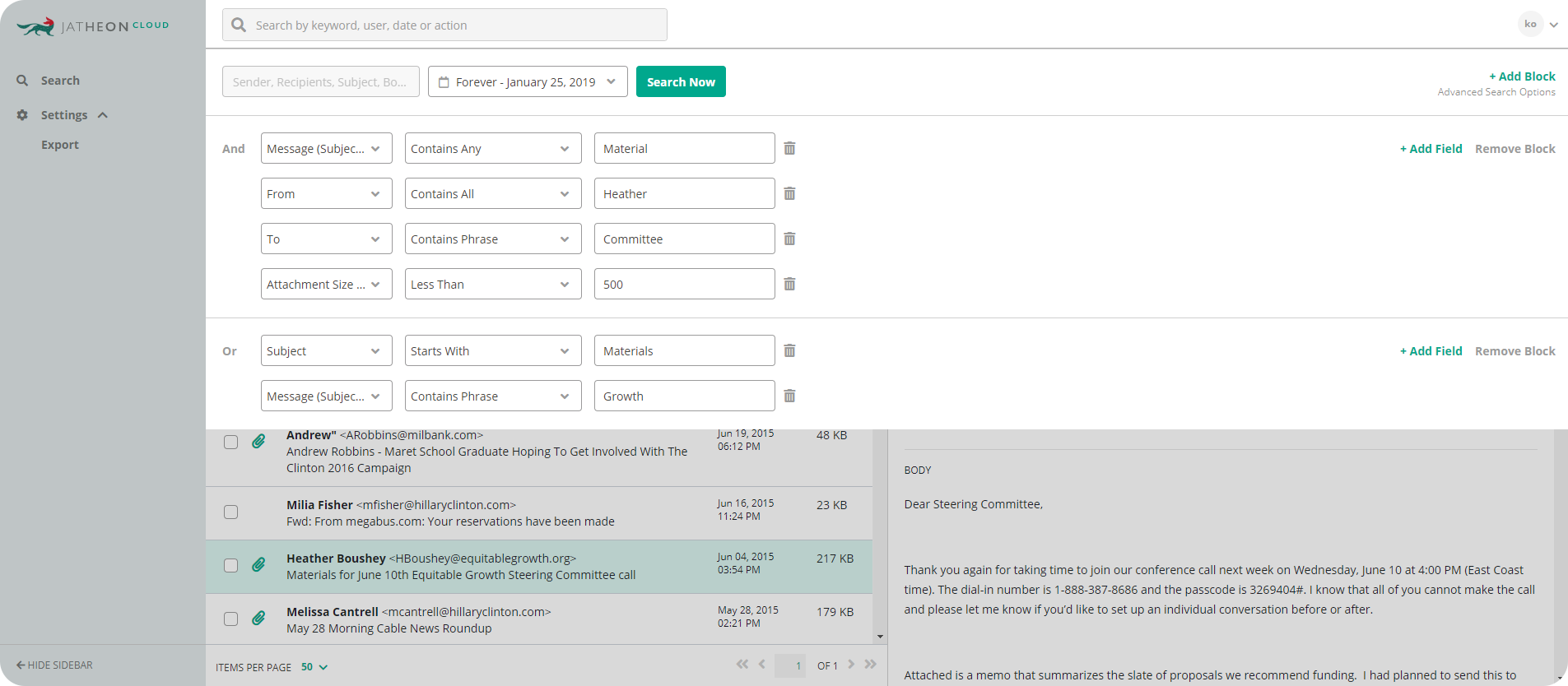Delete the 'Material' filter row with trash icon
The width and height of the screenshot is (1568, 686).
pos(789,148)
